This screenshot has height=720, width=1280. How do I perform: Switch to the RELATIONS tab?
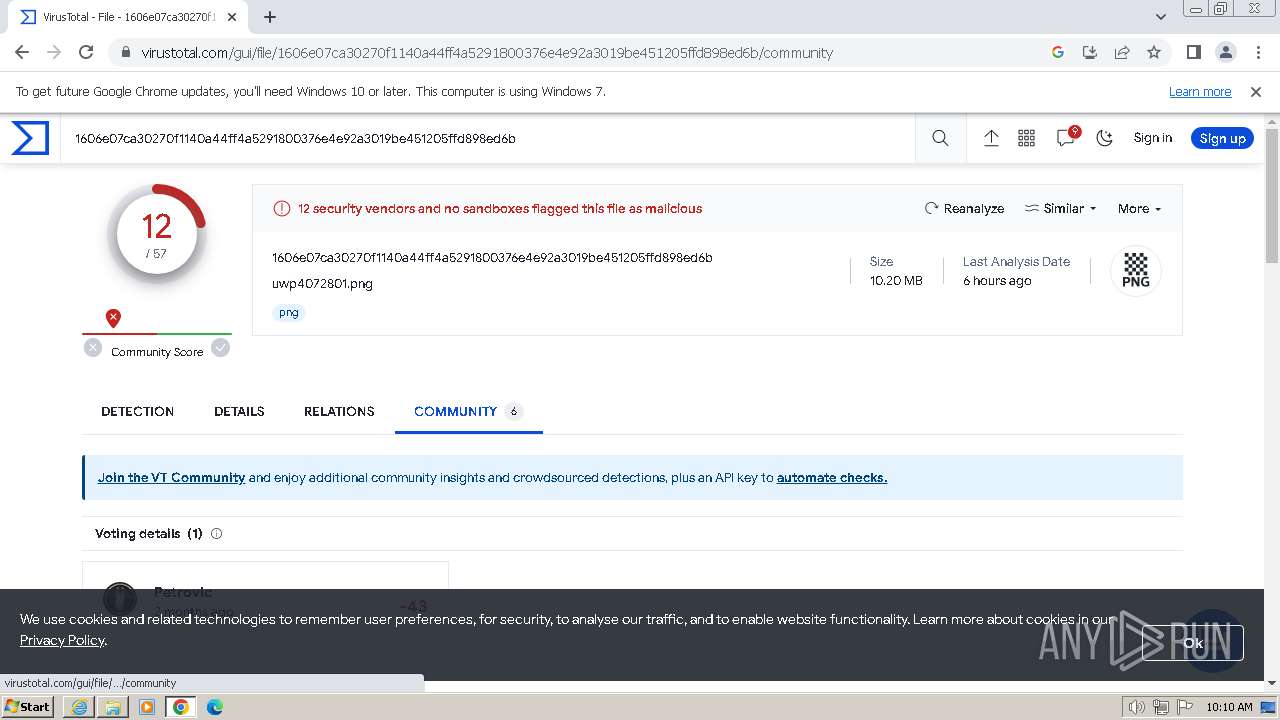point(339,411)
